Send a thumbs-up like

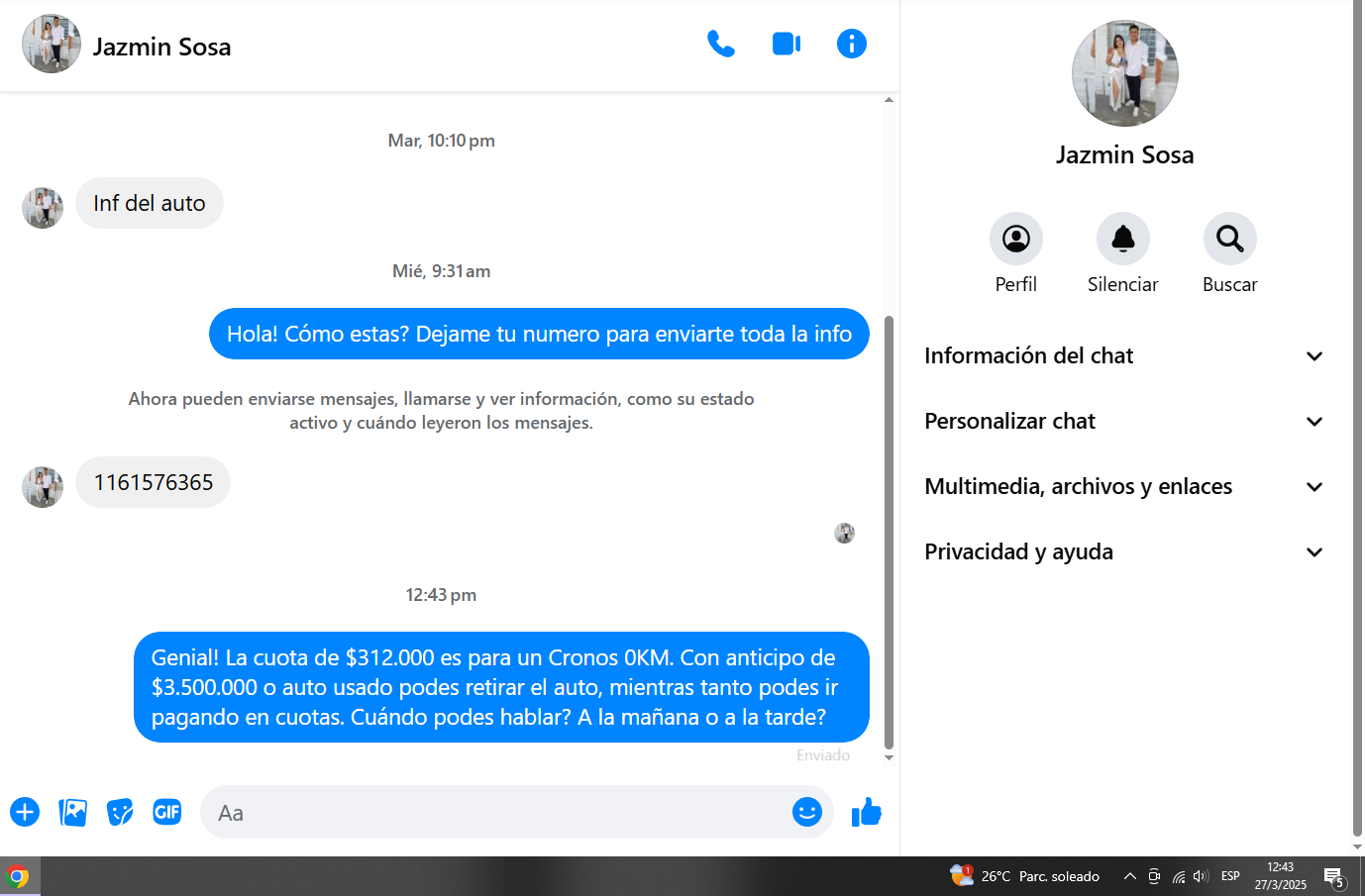[867, 813]
